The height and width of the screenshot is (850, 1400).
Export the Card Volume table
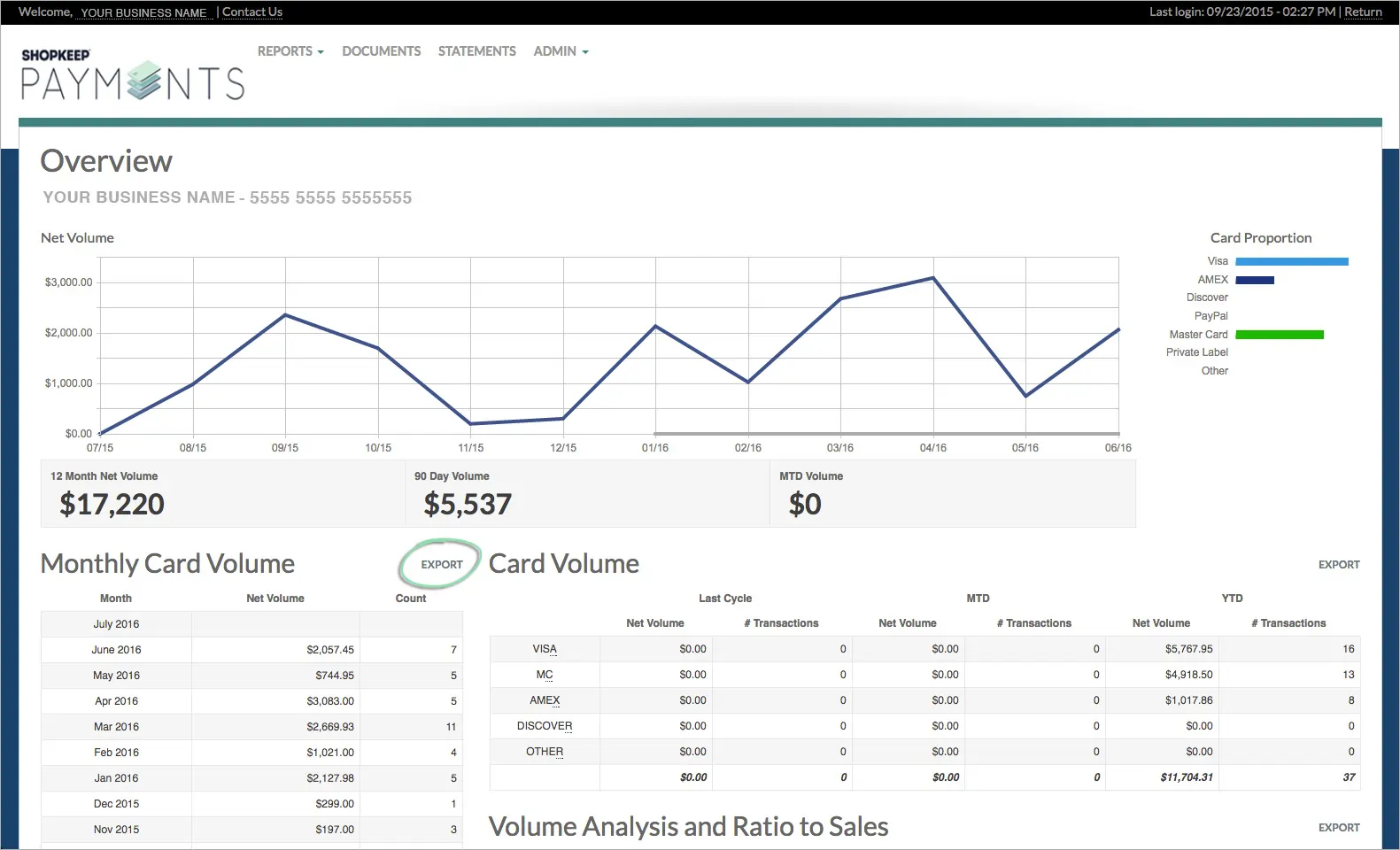(1338, 565)
